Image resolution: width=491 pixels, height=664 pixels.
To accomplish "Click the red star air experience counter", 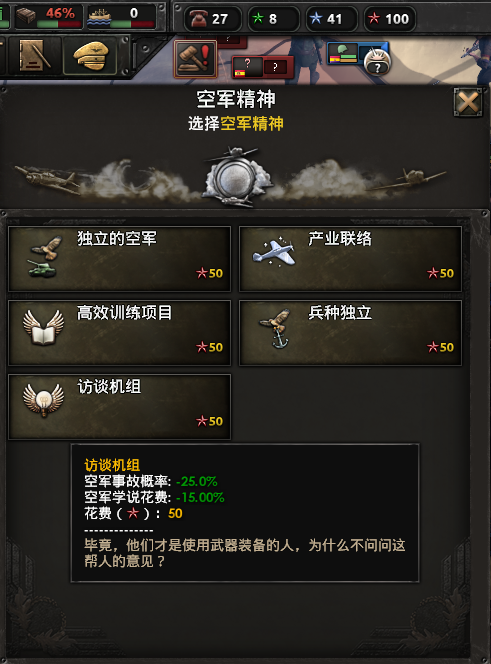I will 389,19.
